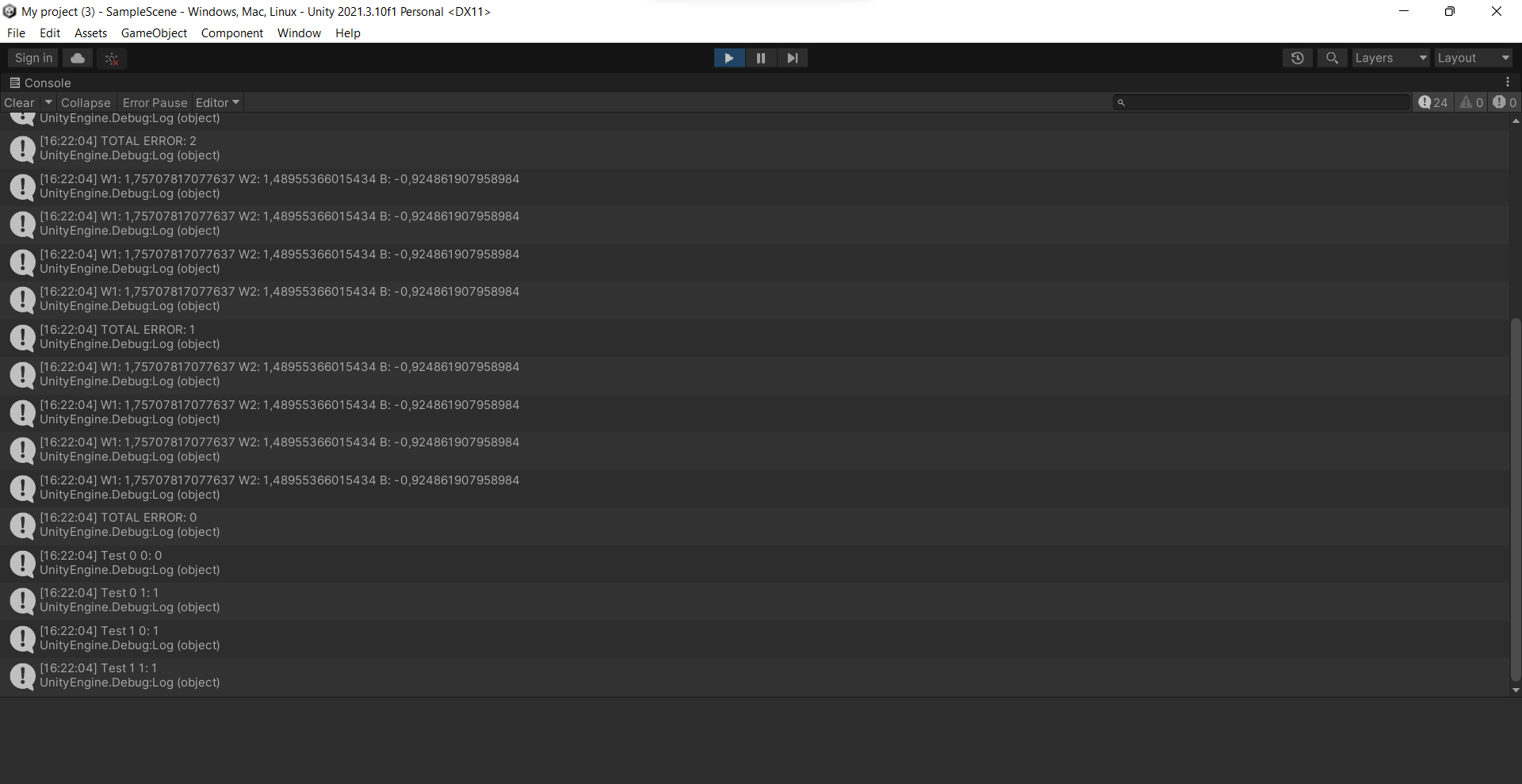Clear the console log

(17, 102)
